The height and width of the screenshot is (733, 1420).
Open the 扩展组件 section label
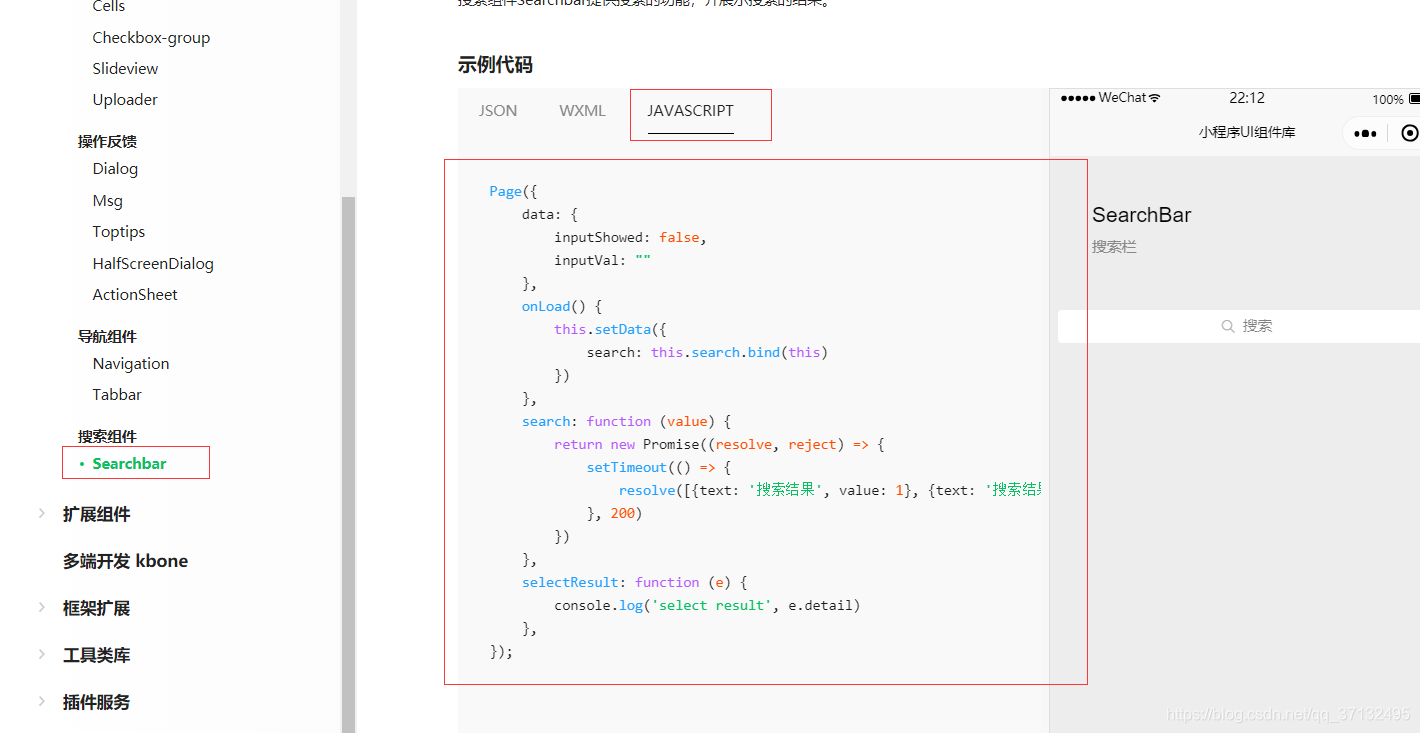[x=96, y=514]
